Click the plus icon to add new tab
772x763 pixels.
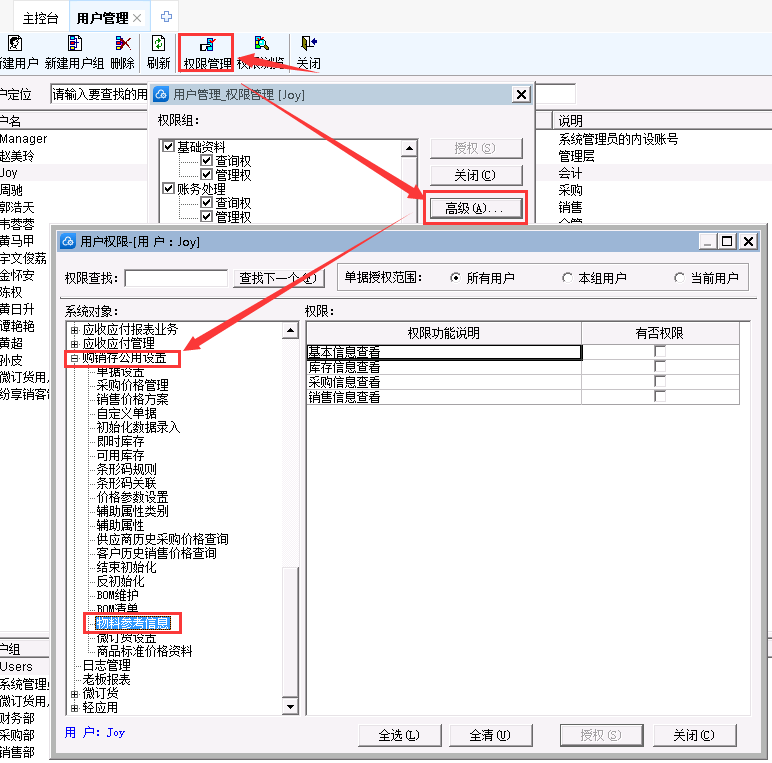tap(167, 17)
